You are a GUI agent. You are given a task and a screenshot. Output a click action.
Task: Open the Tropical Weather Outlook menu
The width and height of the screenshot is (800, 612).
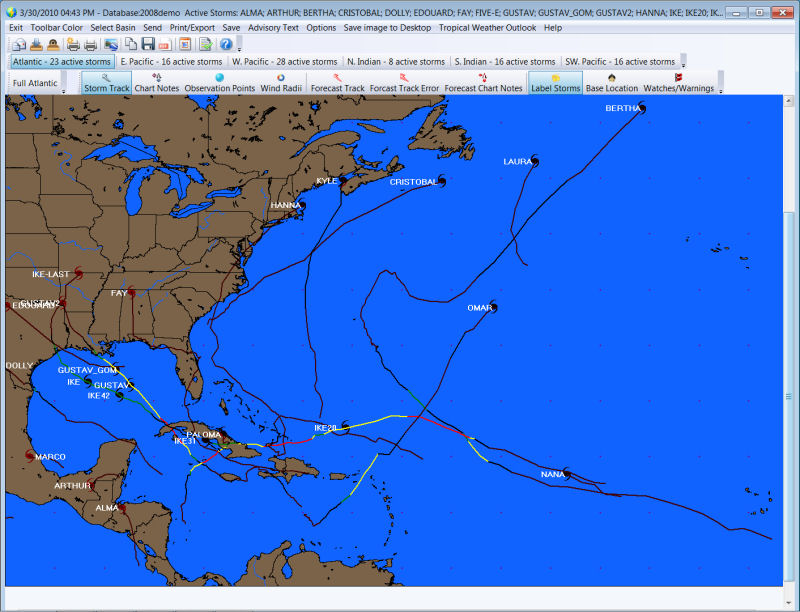pyautogui.click(x=487, y=28)
